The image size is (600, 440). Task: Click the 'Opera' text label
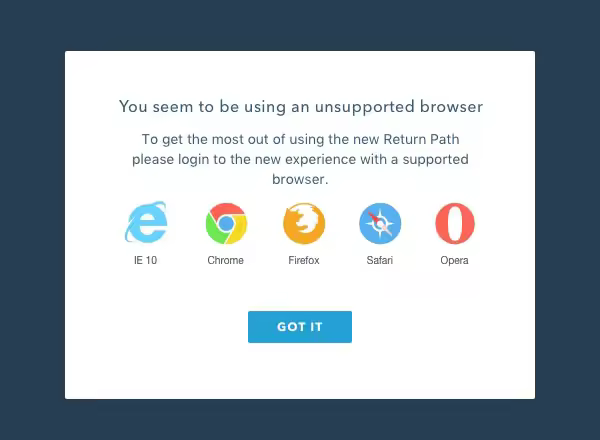(454, 261)
